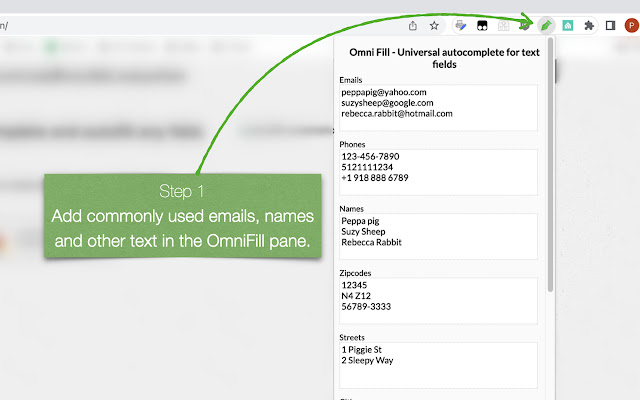The image size is (640, 400).
Task: Click the greyed-out building extension icon
Action: click(503, 26)
